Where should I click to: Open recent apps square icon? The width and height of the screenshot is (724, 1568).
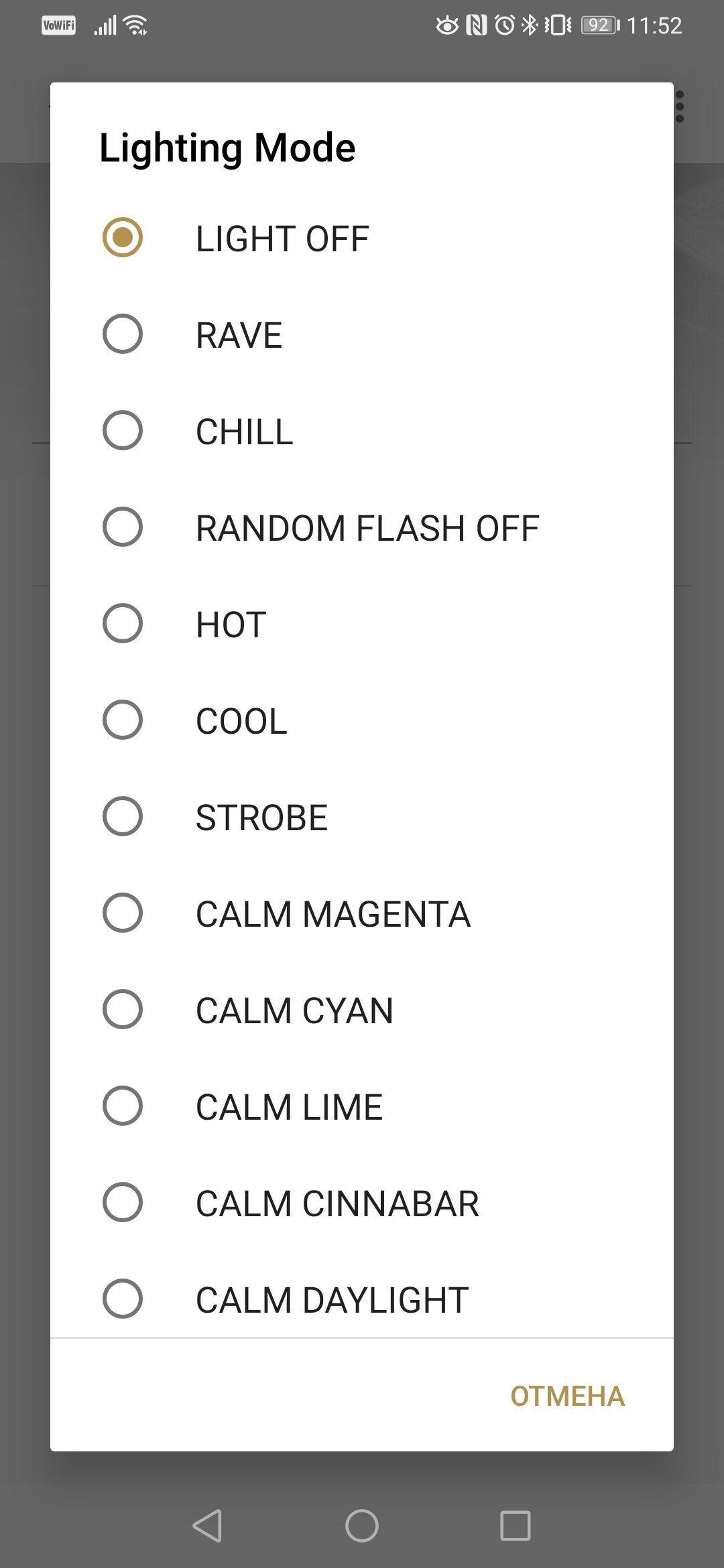click(x=516, y=1526)
